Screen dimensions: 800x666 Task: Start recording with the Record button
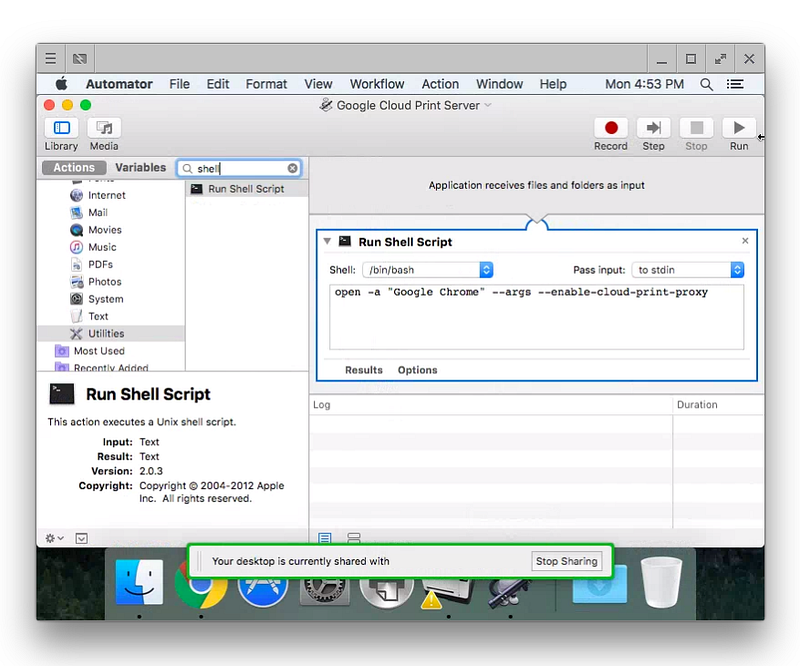[x=611, y=128]
